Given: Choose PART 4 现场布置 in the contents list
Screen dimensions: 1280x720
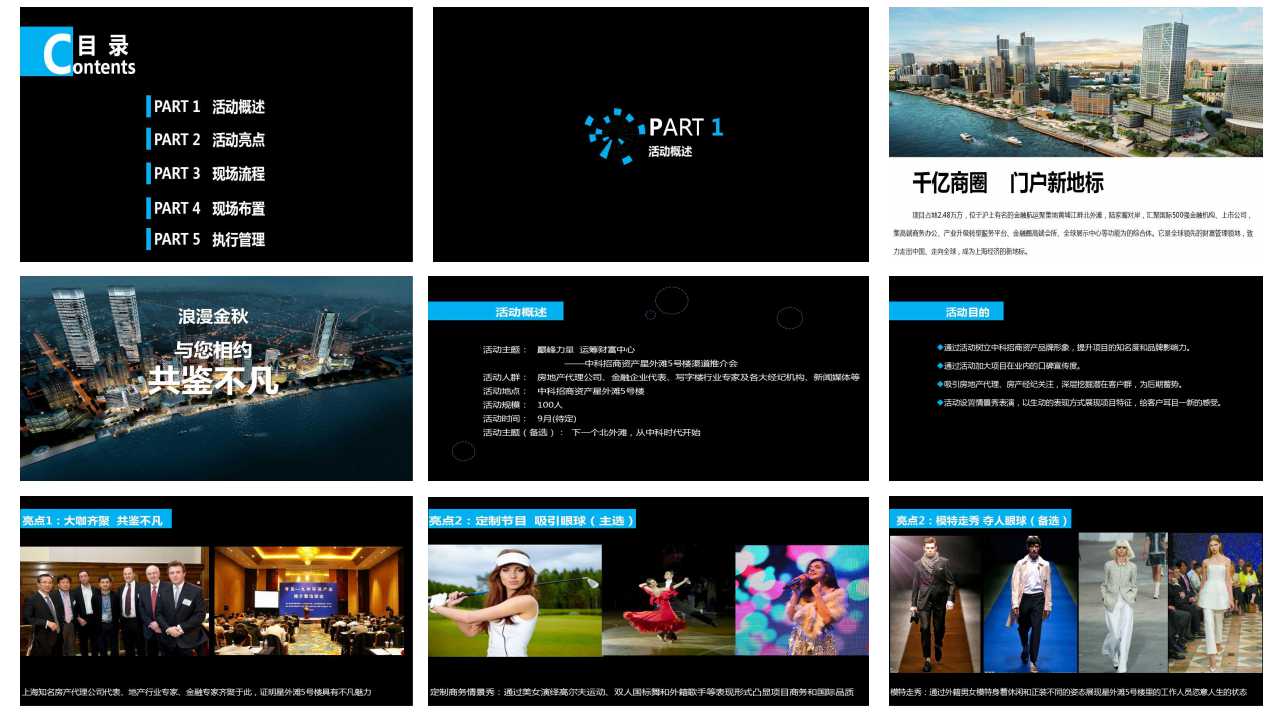Looking at the screenshot, I should (x=208, y=208).
